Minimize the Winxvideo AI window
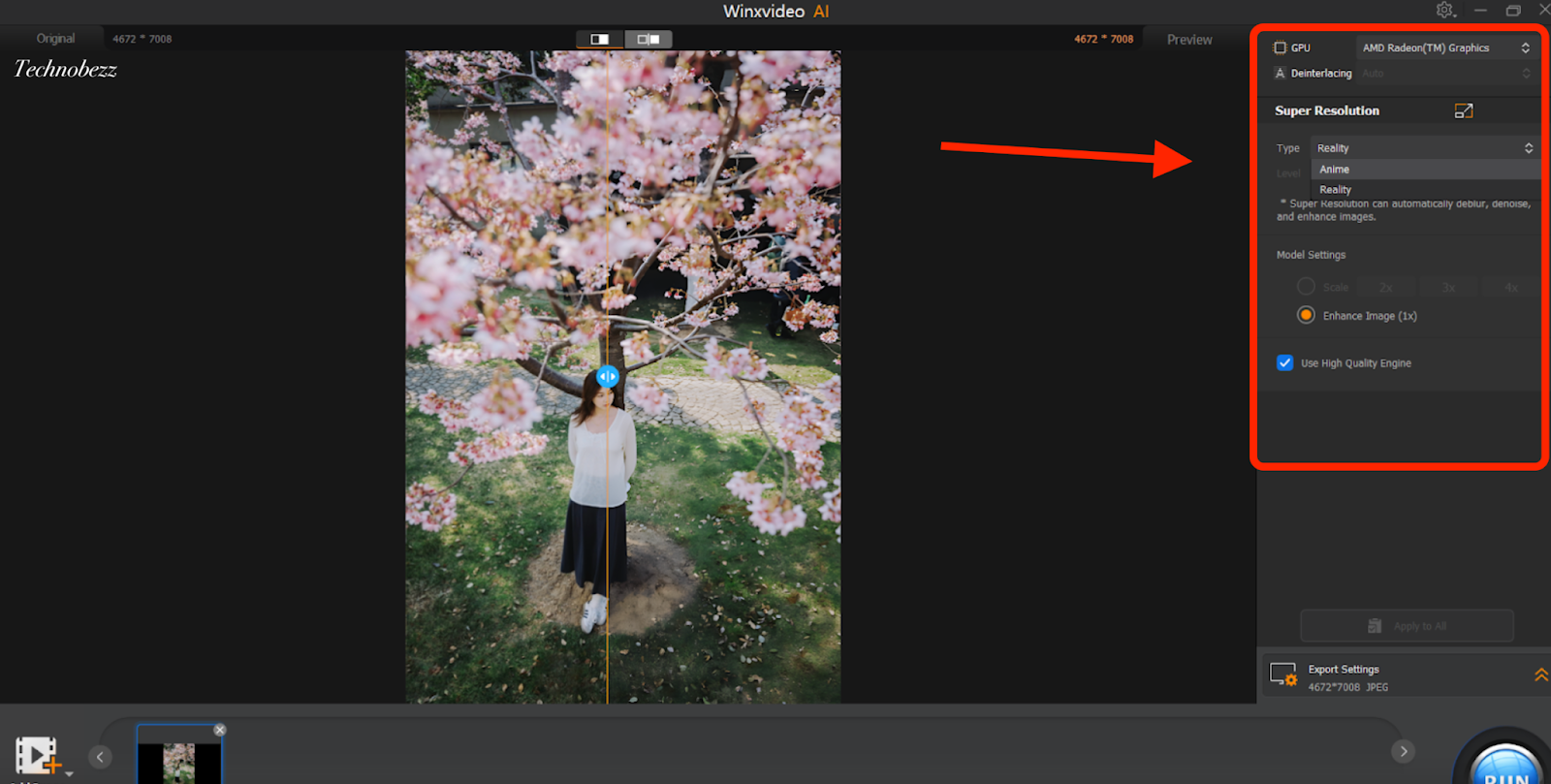 click(1480, 10)
